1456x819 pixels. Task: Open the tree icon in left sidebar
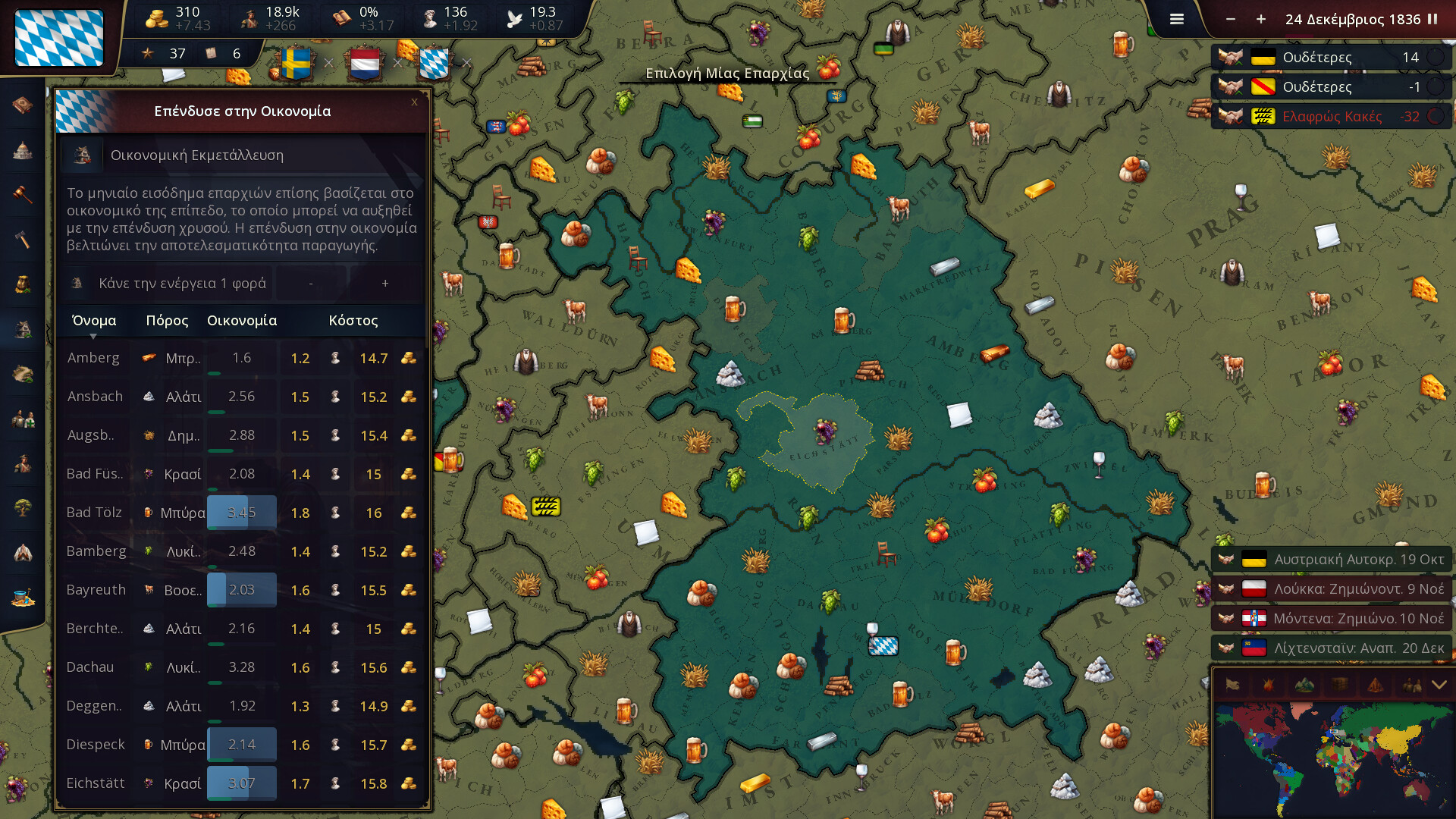click(x=23, y=507)
